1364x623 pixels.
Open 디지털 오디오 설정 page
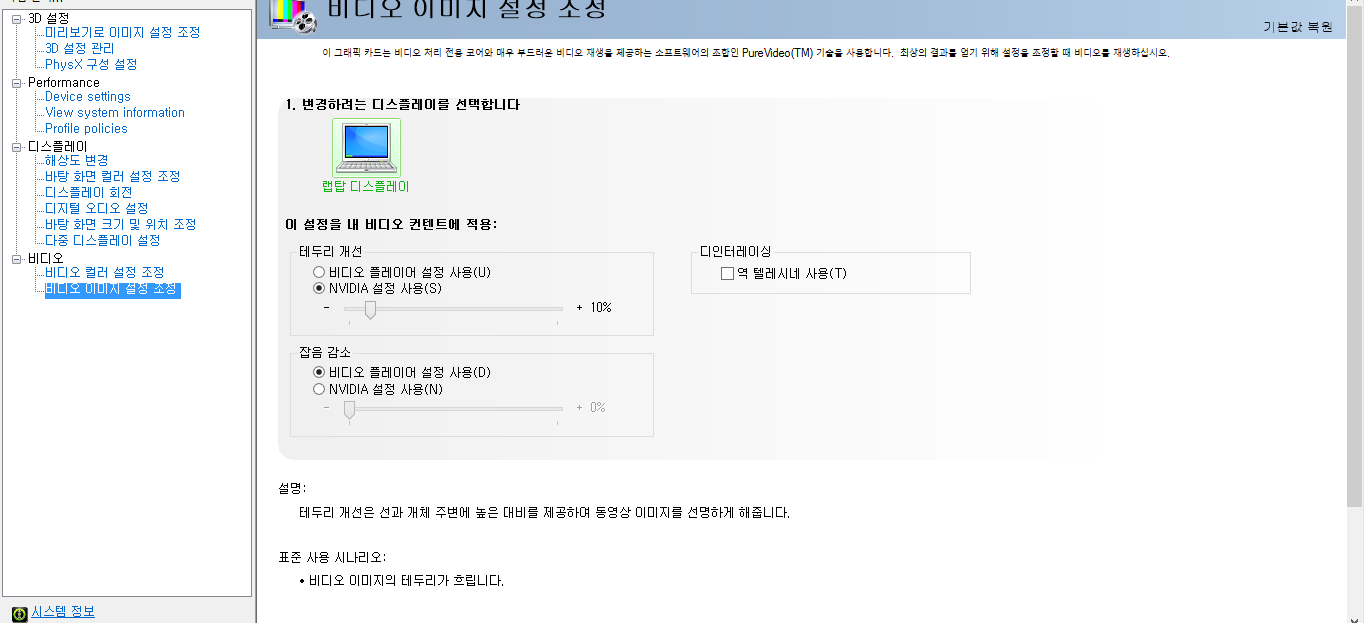(x=96, y=209)
